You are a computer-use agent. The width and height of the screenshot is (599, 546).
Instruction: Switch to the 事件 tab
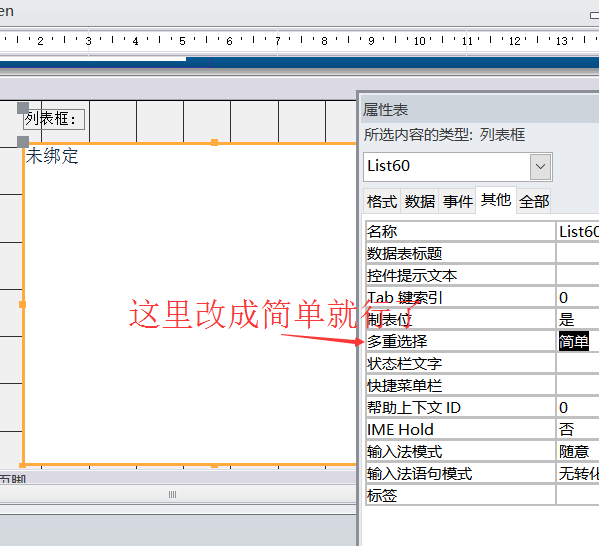(x=457, y=201)
